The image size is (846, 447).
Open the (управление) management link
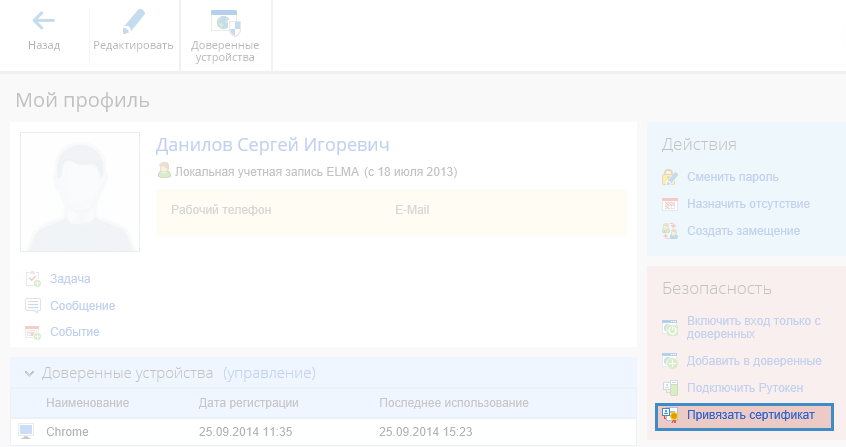click(269, 373)
